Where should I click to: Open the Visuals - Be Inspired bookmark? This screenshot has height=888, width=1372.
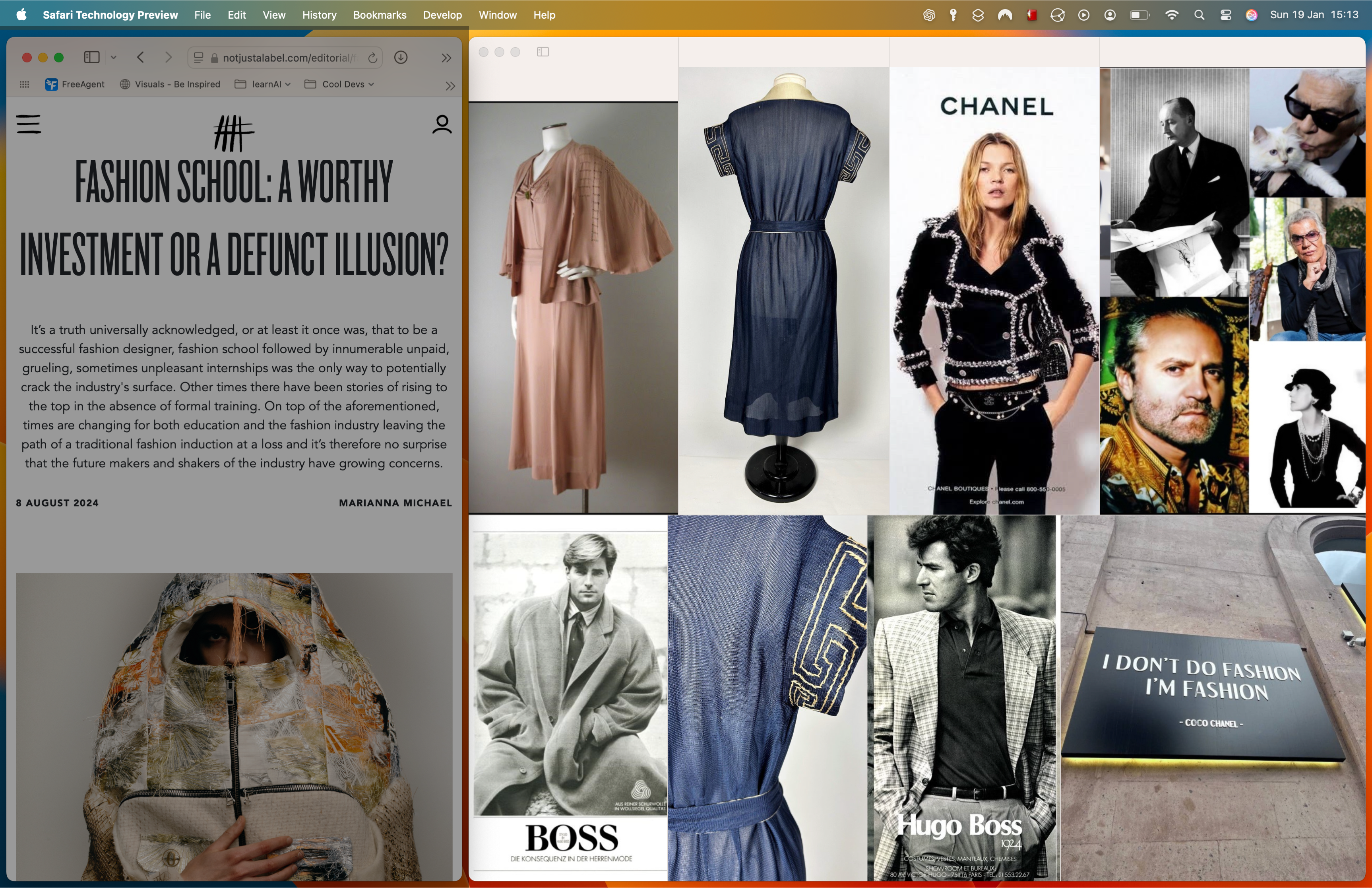[x=170, y=84]
